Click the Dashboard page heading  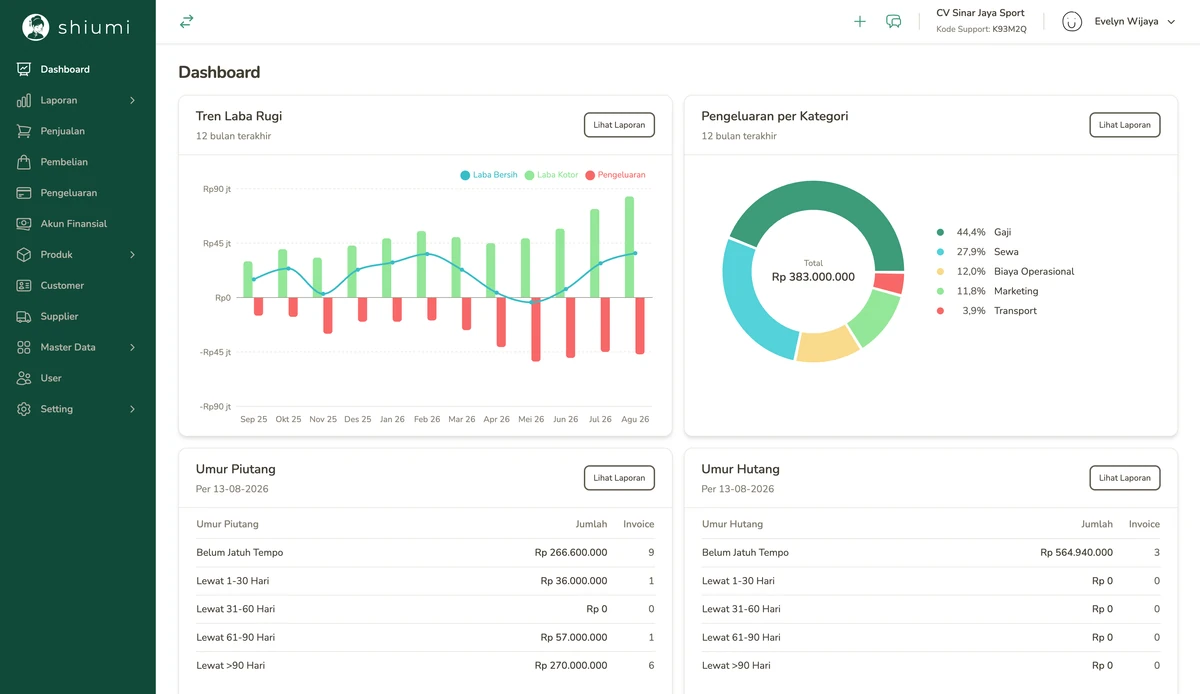coord(219,72)
